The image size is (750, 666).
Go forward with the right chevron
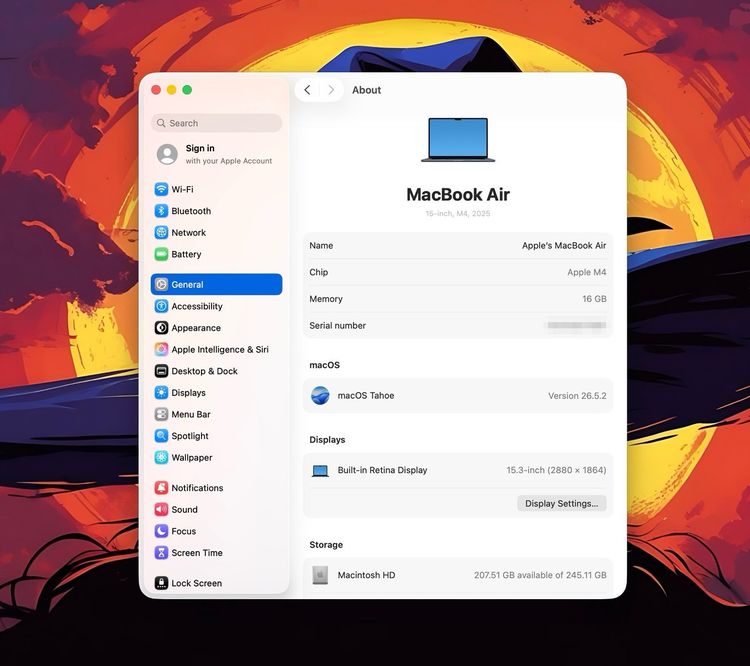[x=331, y=90]
